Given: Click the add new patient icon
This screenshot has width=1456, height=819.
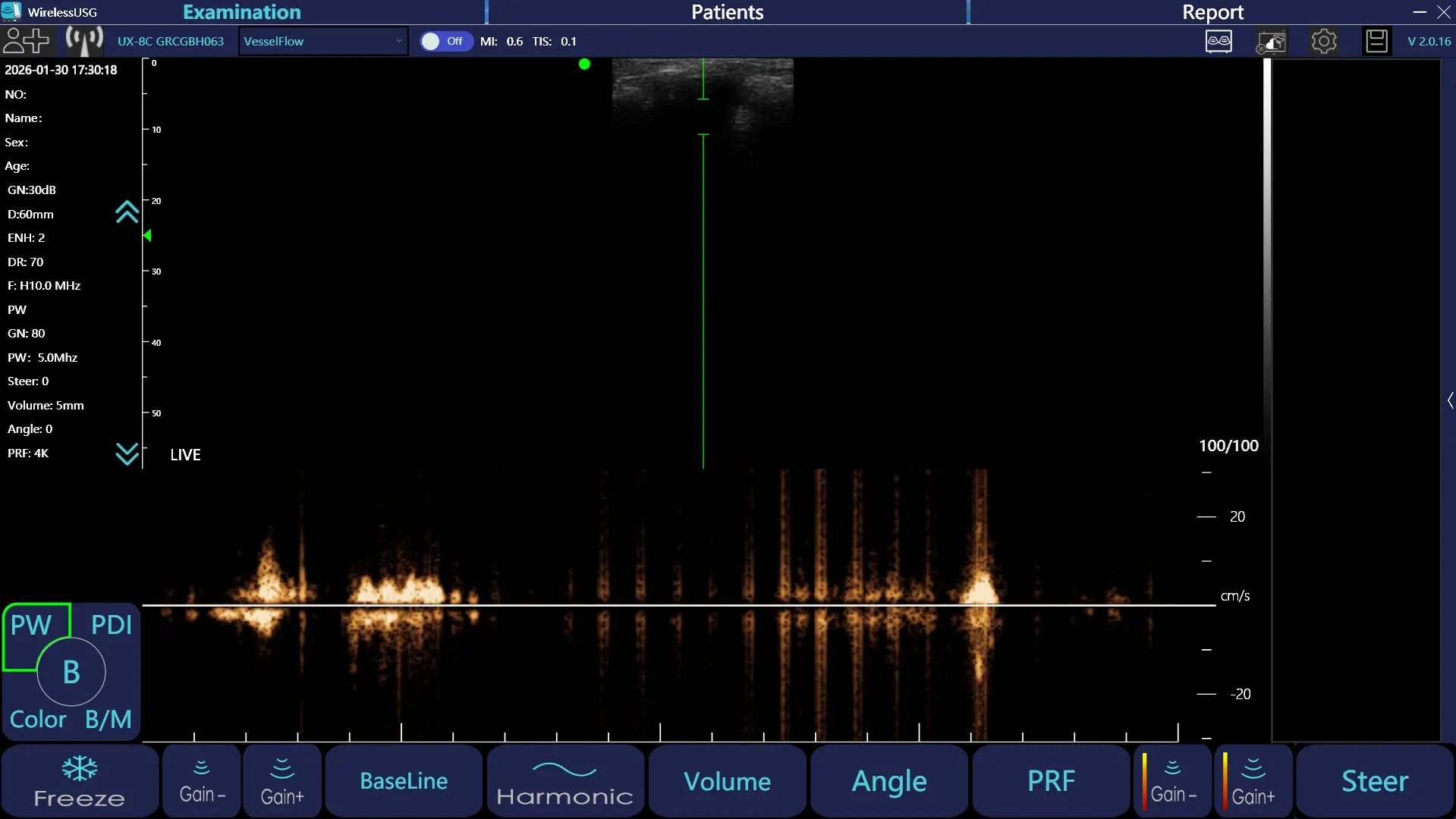Looking at the screenshot, I should coord(26,41).
